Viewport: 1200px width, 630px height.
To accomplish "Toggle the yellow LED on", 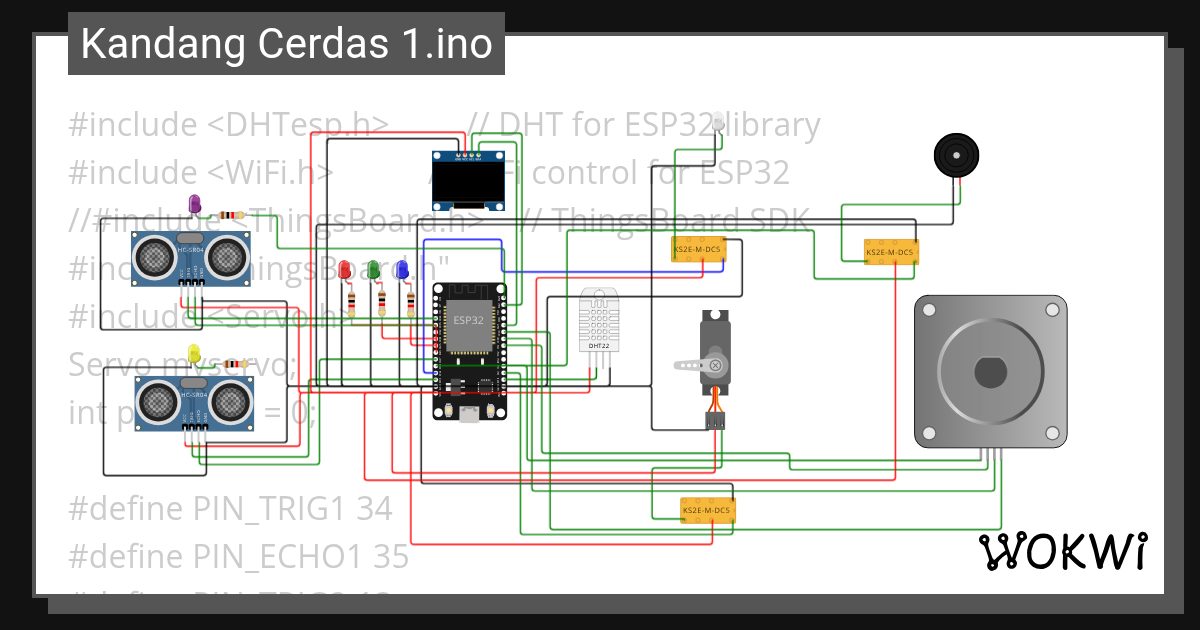I will [x=195, y=352].
